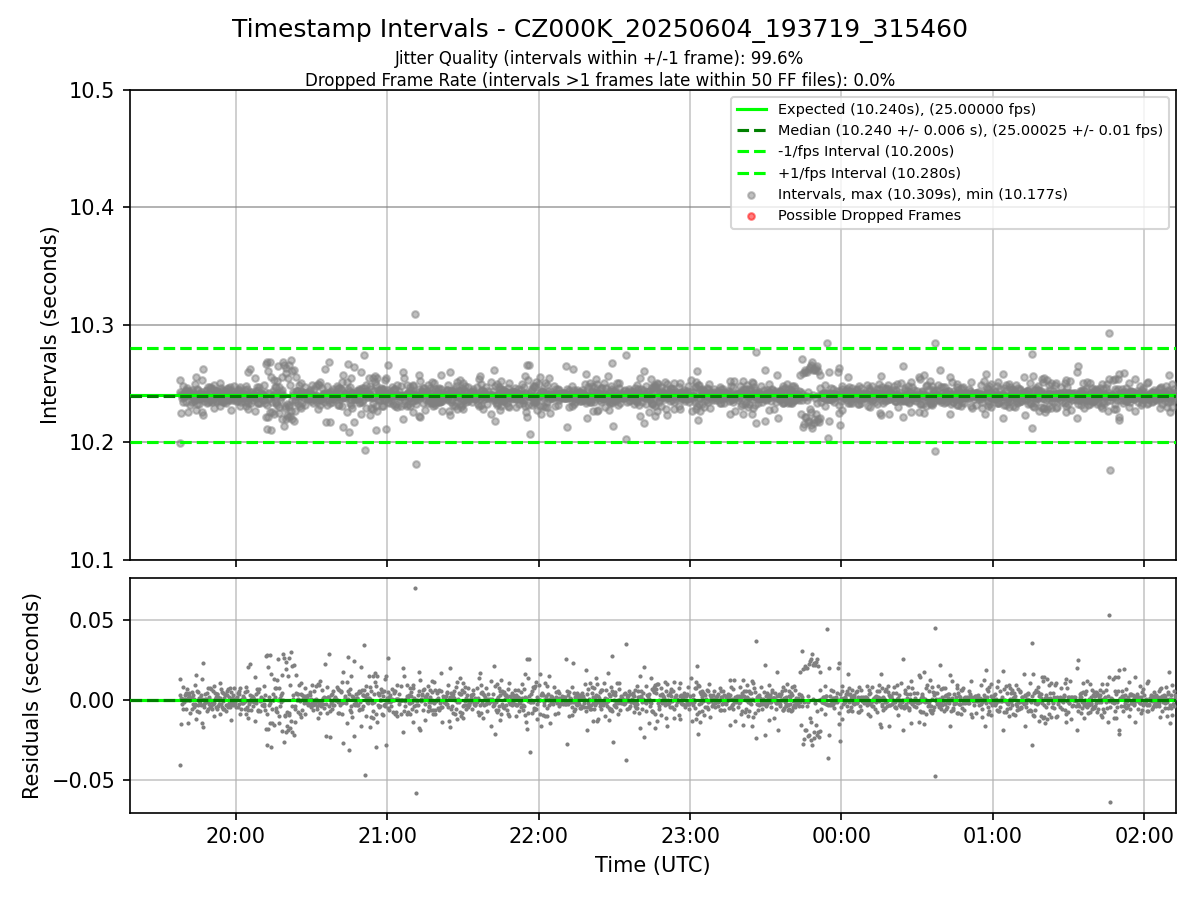This screenshot has width=1200, height=900.
Task: Click the red 'Possible Dropped Frames' legend marker
Action: 752,215
